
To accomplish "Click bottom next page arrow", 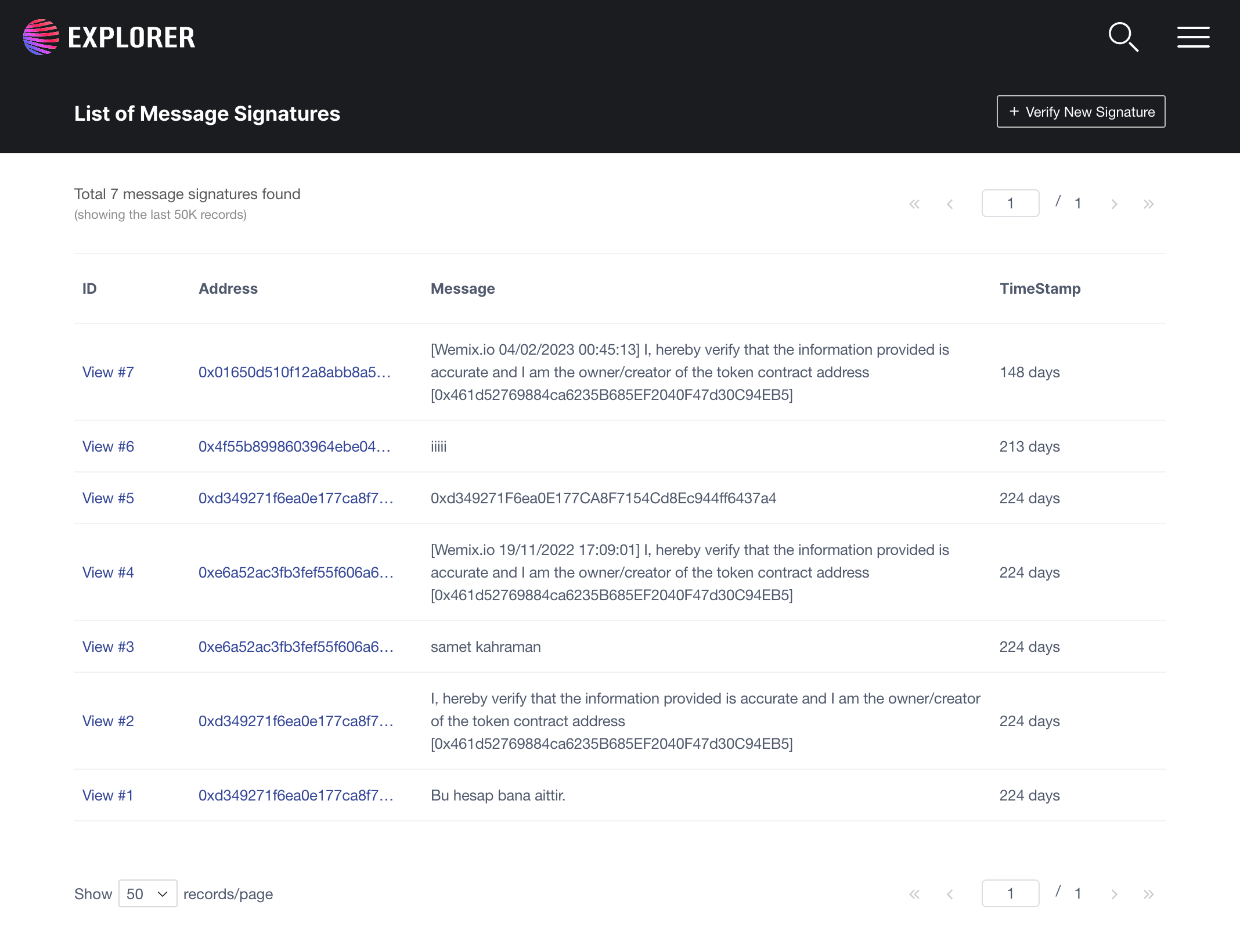I will click(x=1114, y=894).
